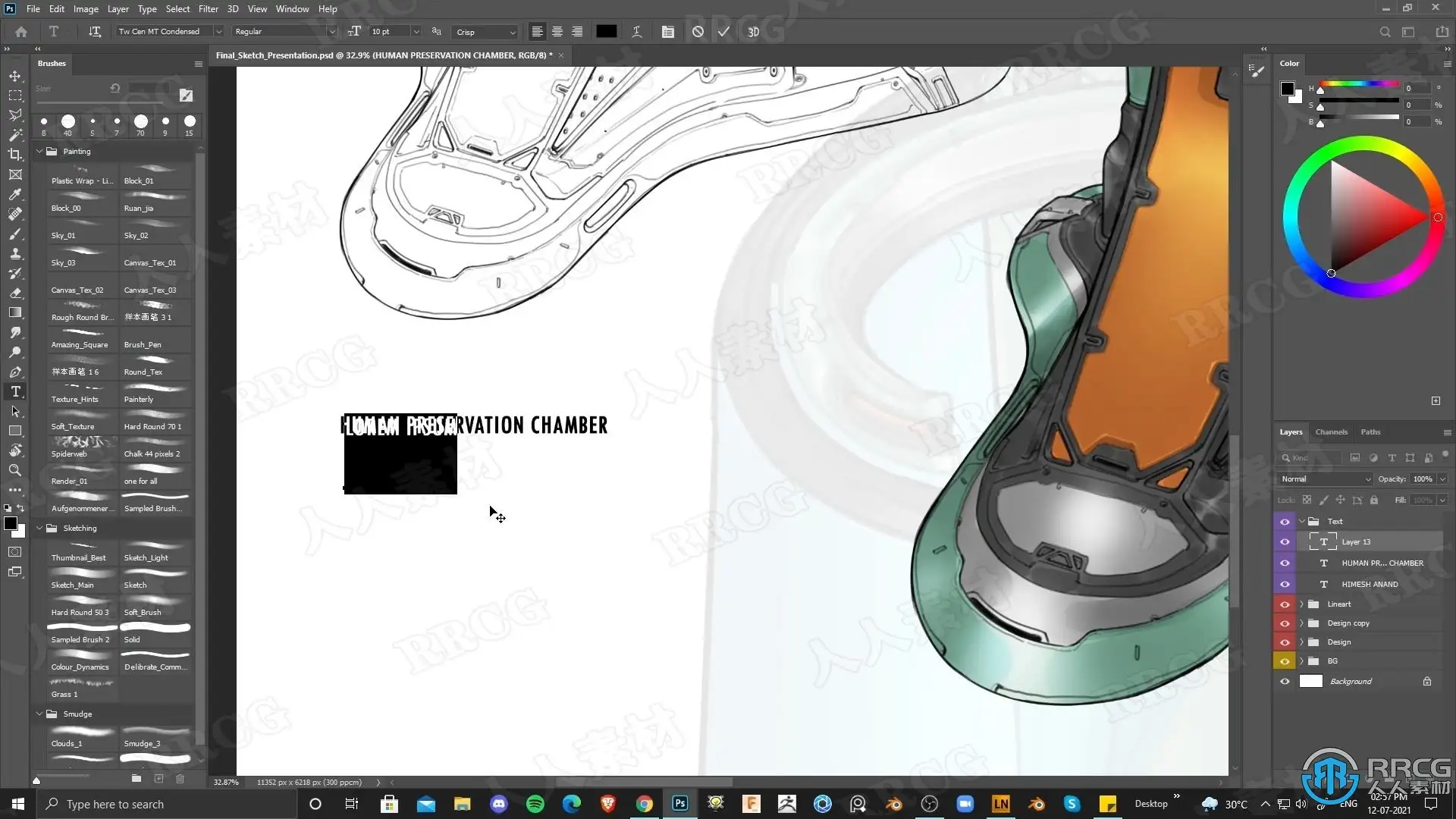Open the font style dropdown
Viewport: 1456px width, 819px height.
click(x=331, y=32)
